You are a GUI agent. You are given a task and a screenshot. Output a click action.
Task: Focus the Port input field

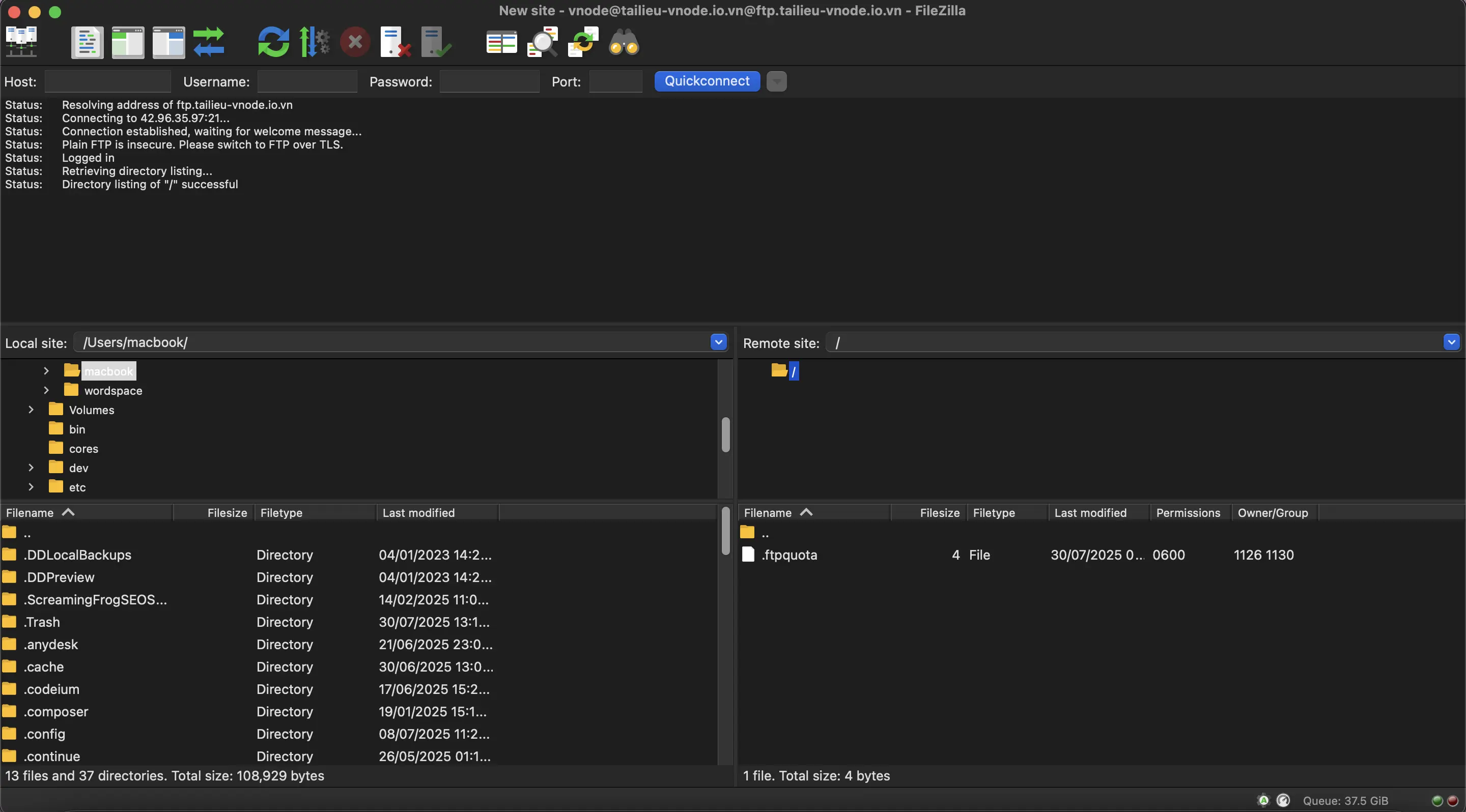(616, 81)
